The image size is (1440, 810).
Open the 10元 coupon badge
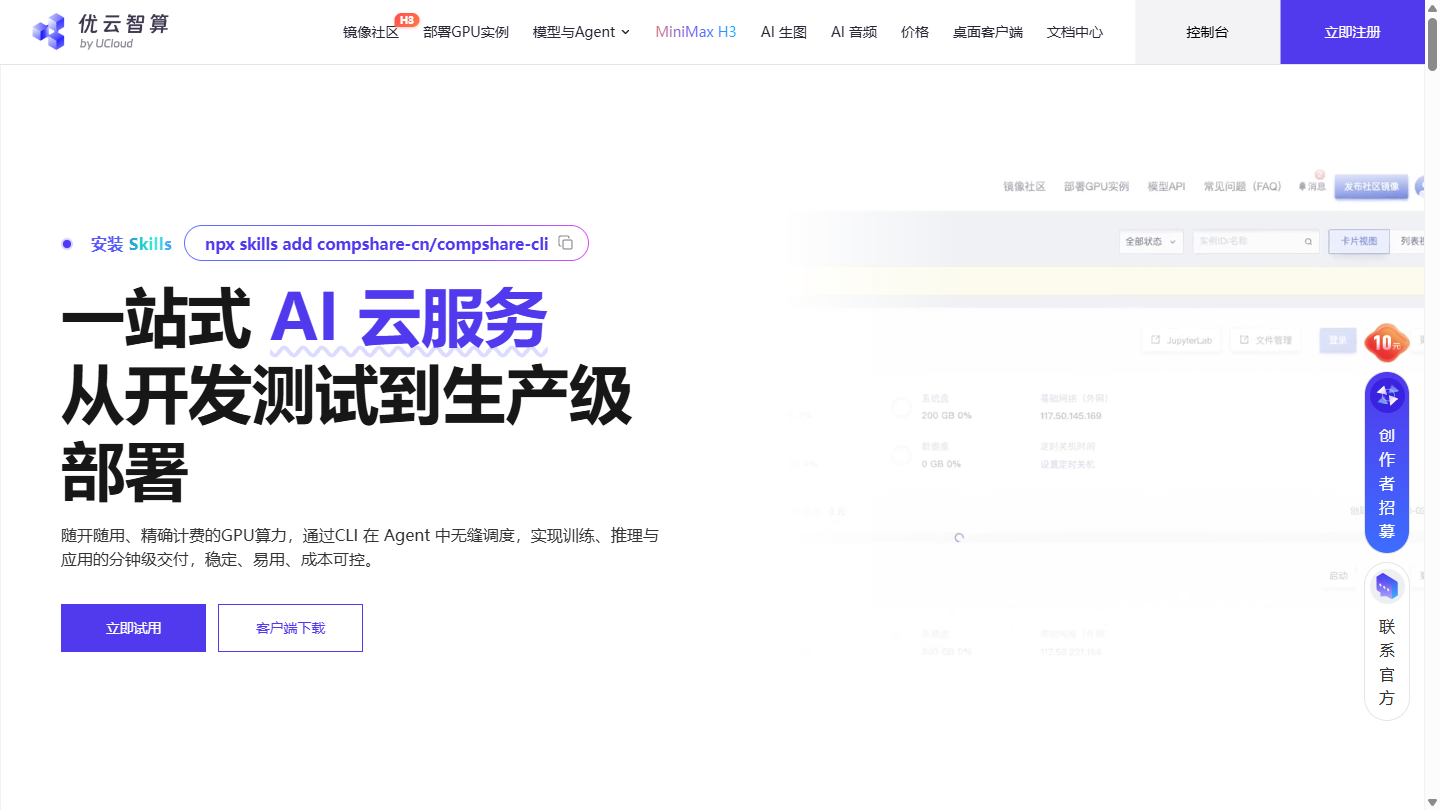[1386, 343]
